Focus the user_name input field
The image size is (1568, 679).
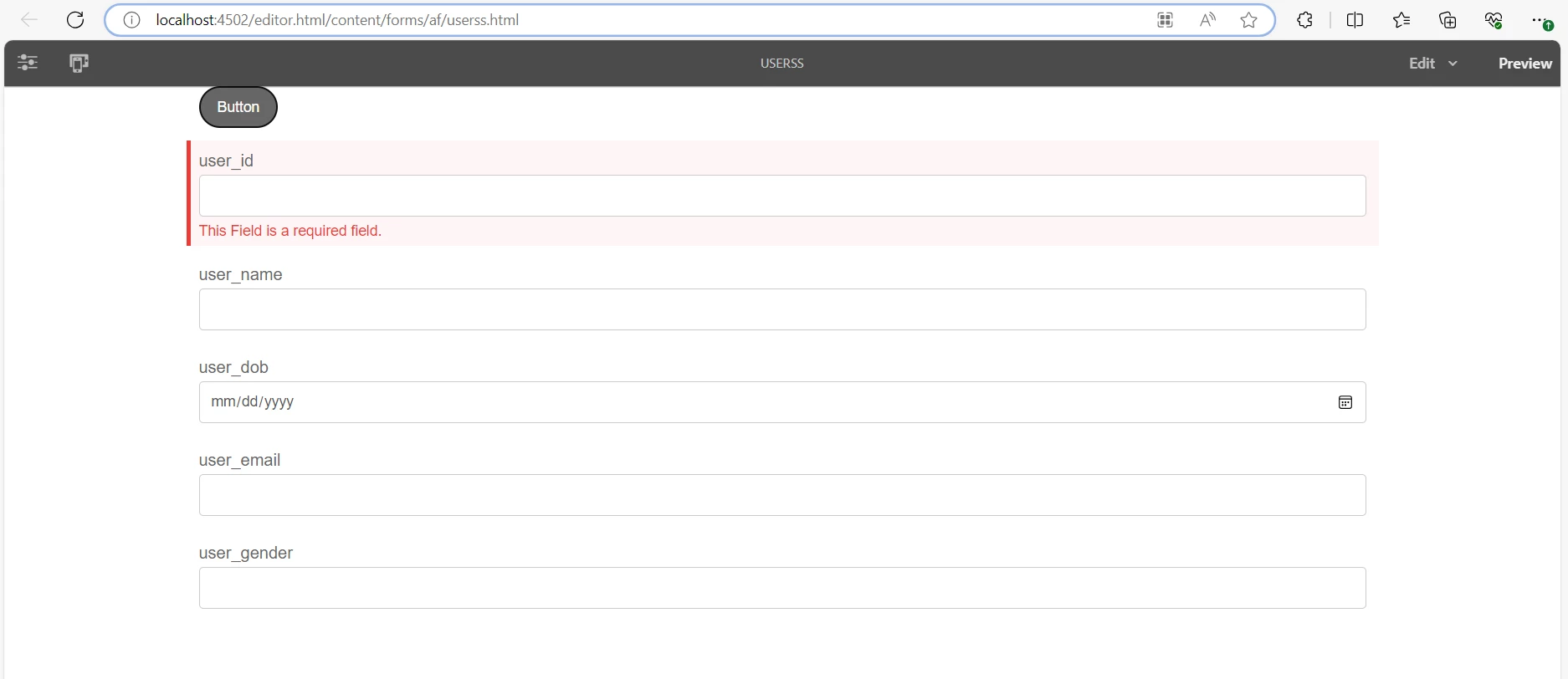(x=782, y=309)
